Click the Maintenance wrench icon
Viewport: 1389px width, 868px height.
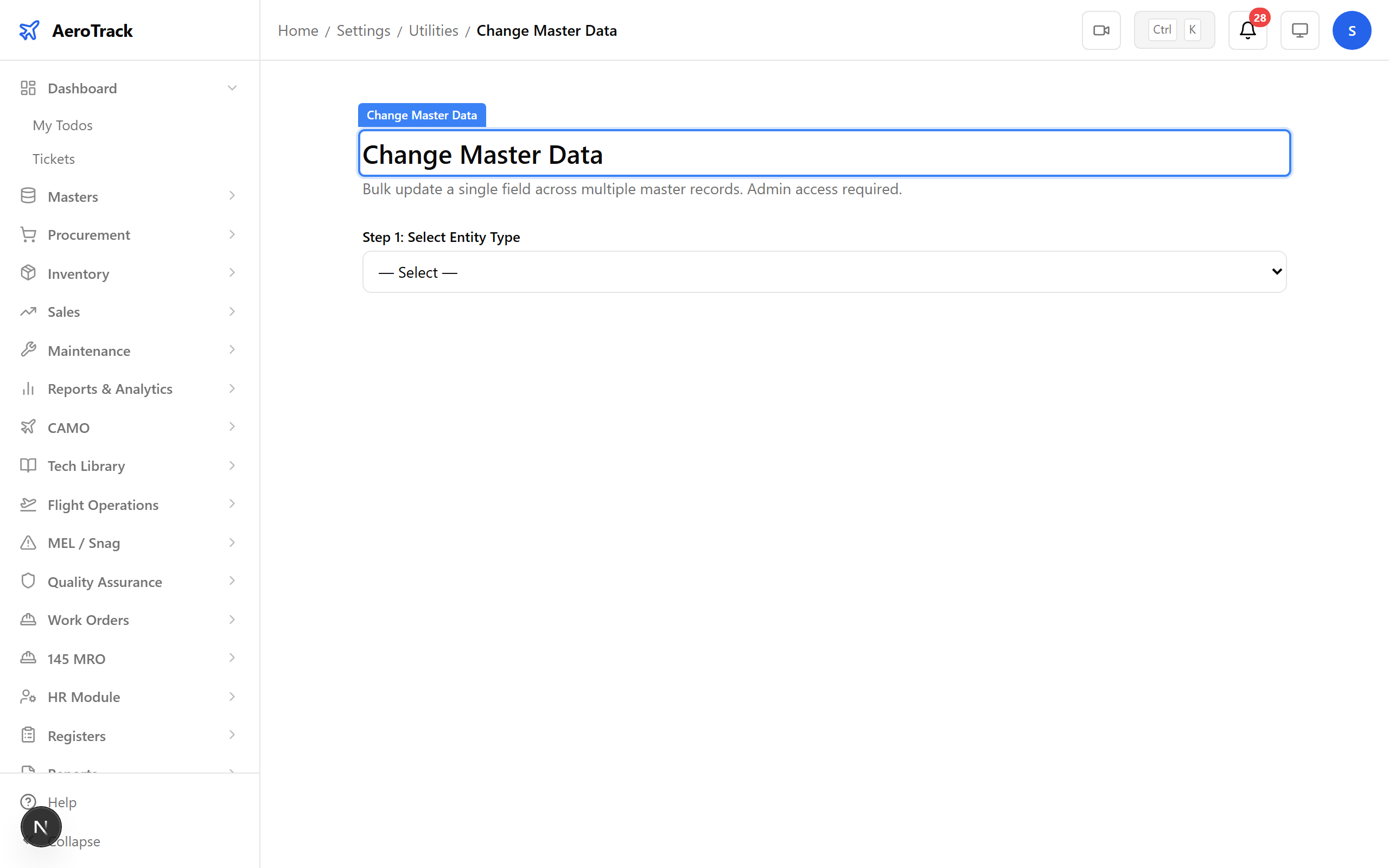(x=29, y=349)
